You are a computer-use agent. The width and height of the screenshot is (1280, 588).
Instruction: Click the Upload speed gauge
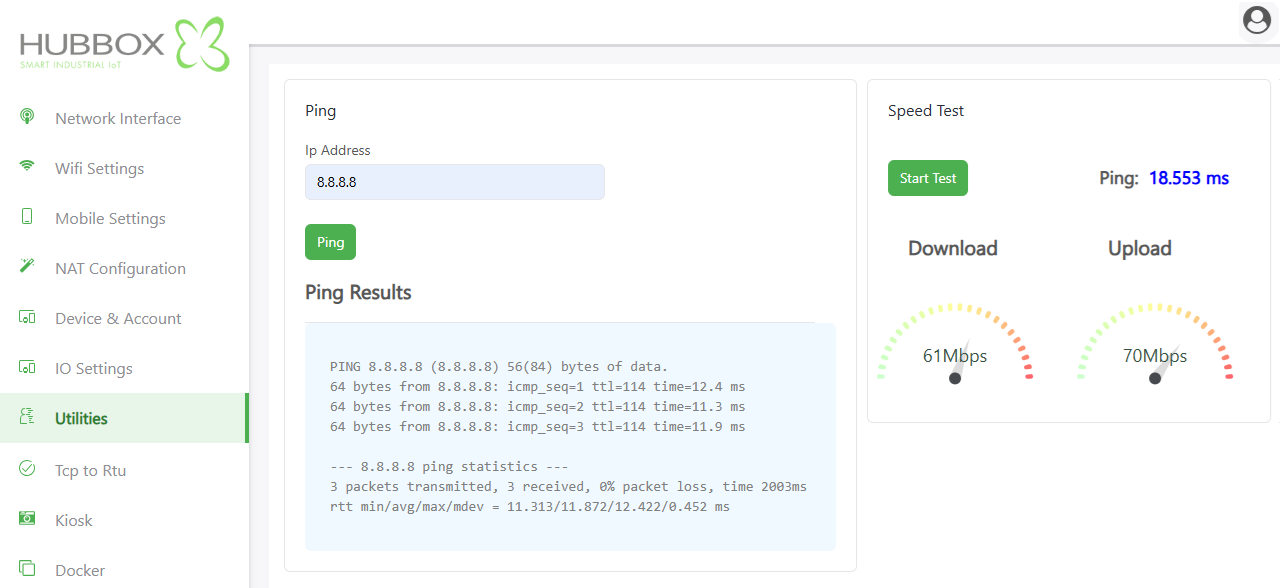[x=1155, y=345]
